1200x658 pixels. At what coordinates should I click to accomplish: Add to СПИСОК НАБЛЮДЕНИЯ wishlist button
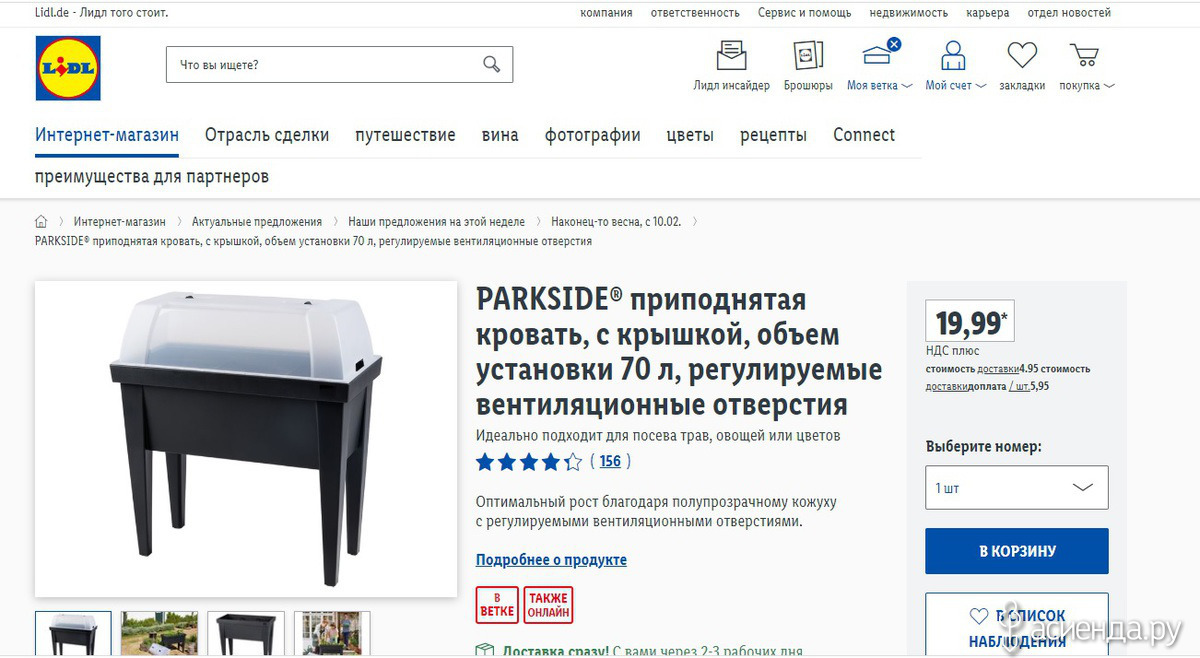[x=1016, y=626]
